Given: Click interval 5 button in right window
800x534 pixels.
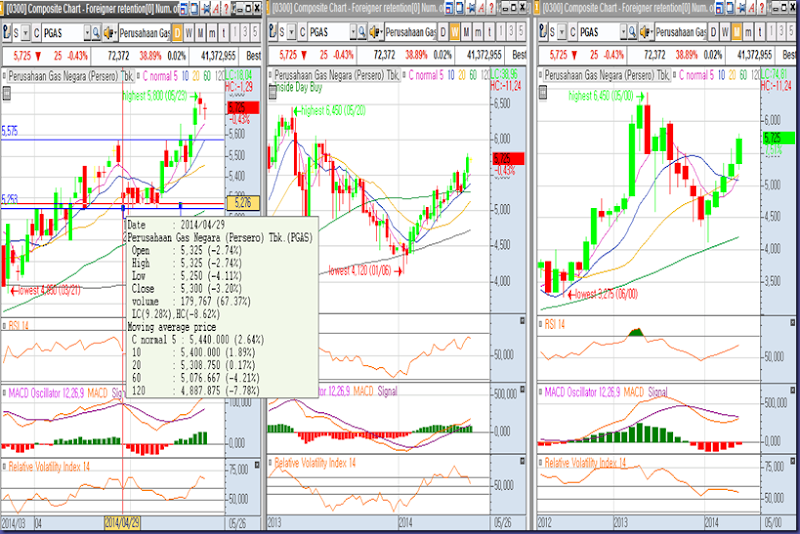Looking at the screenshot, I should tap(791, 33).
